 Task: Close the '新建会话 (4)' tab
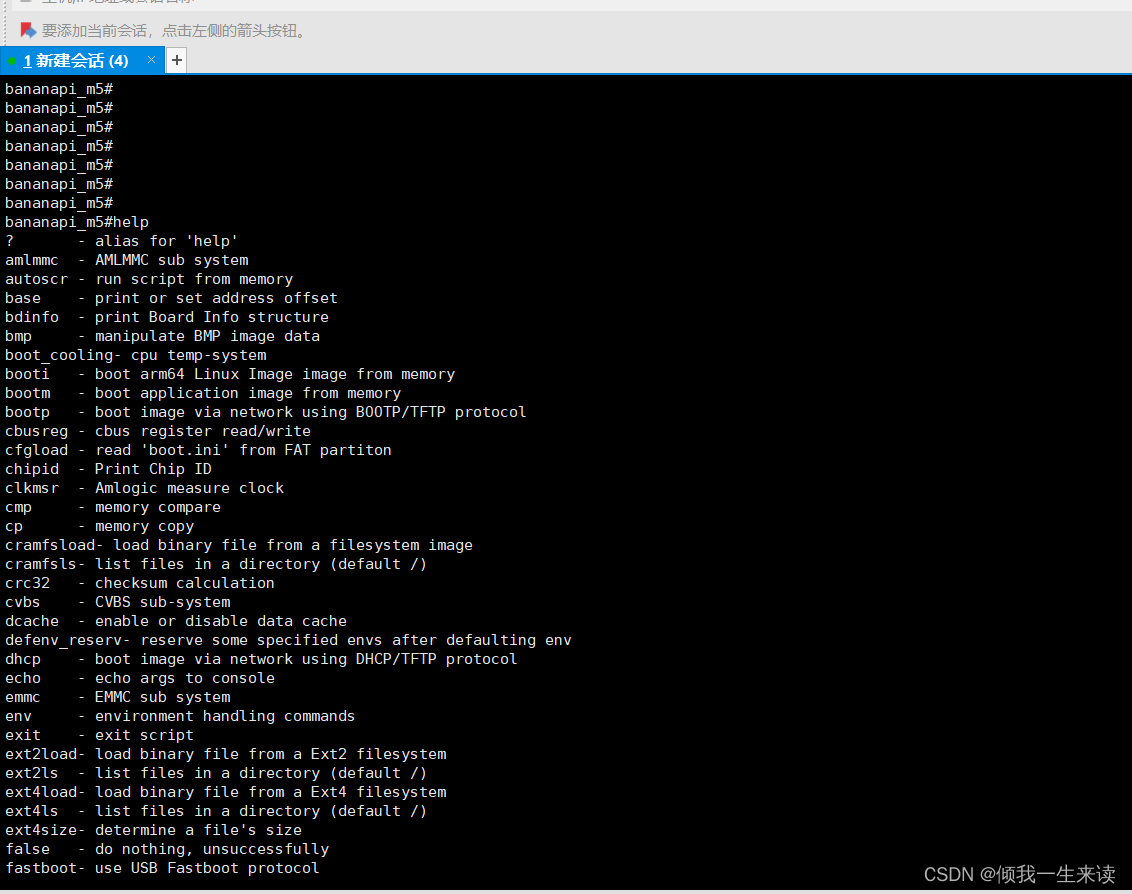pyautogui.click(x=151, y=60)
